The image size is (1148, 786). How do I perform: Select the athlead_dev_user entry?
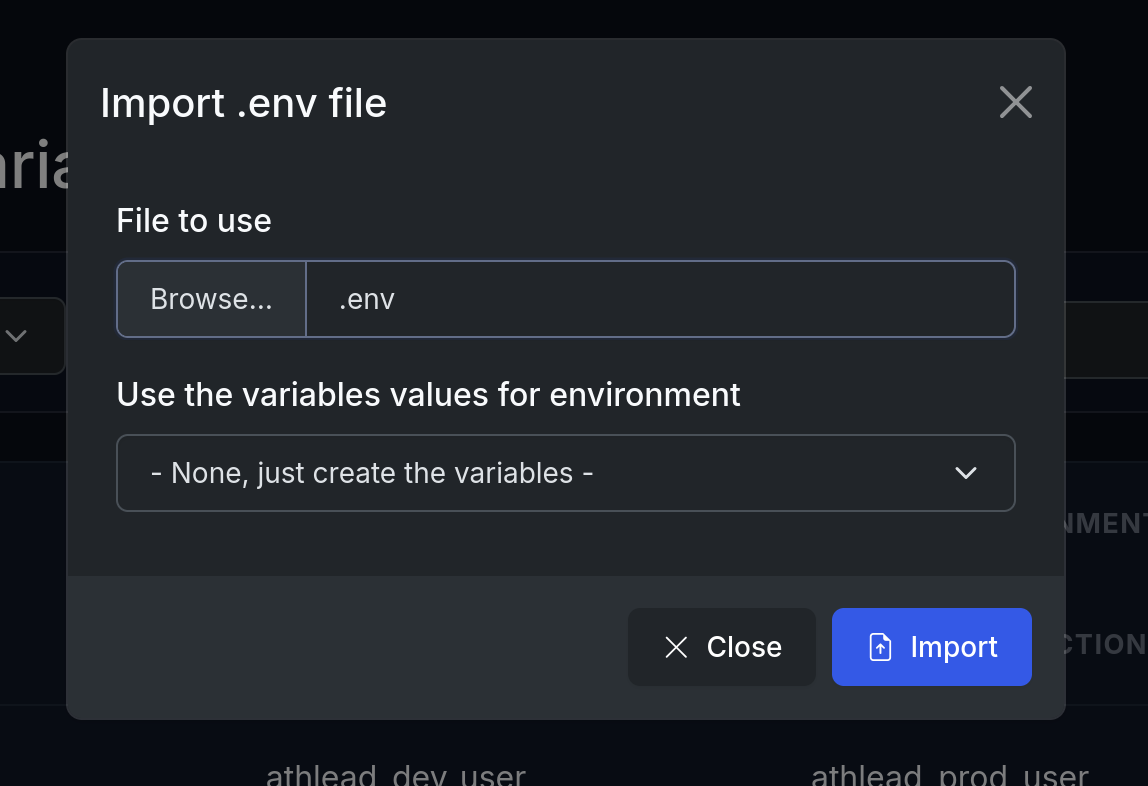tap(396, 775)
